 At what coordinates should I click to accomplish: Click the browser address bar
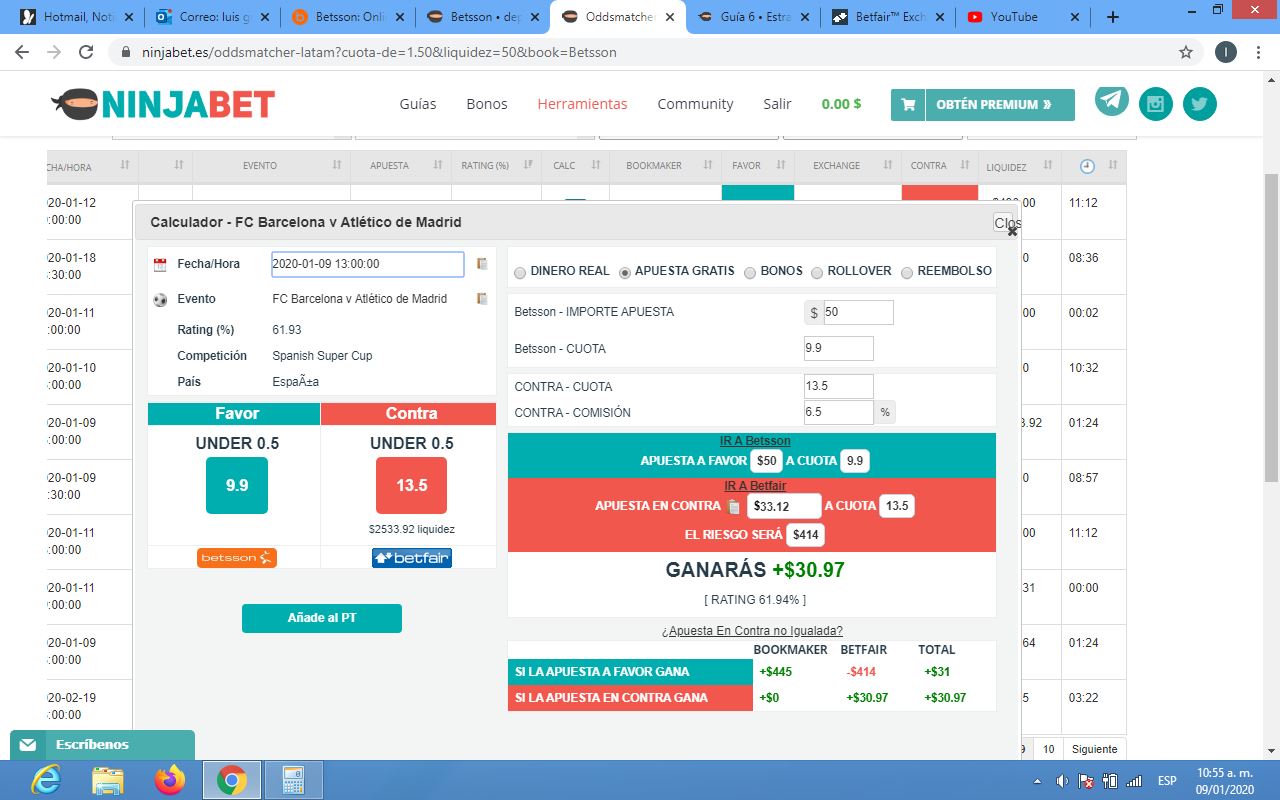click(640, 52)
